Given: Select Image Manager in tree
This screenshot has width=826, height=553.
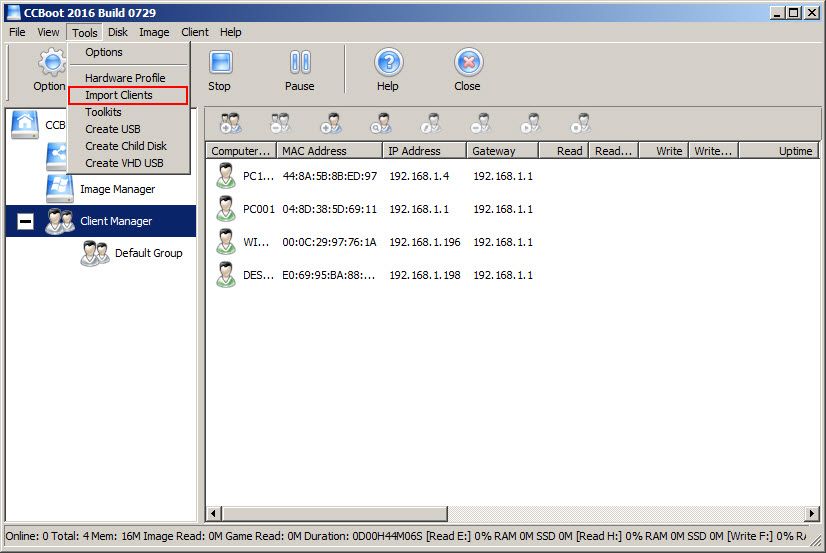Looking at the screenshot, I should click(117, 189).
